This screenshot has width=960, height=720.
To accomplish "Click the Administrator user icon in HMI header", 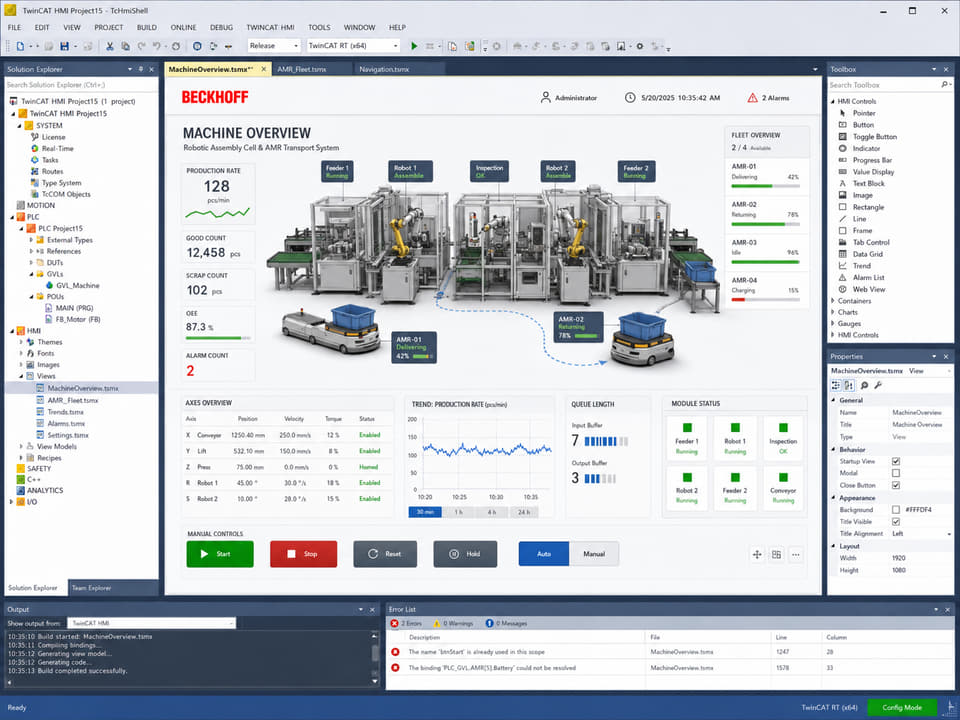I will pos(546,97).
